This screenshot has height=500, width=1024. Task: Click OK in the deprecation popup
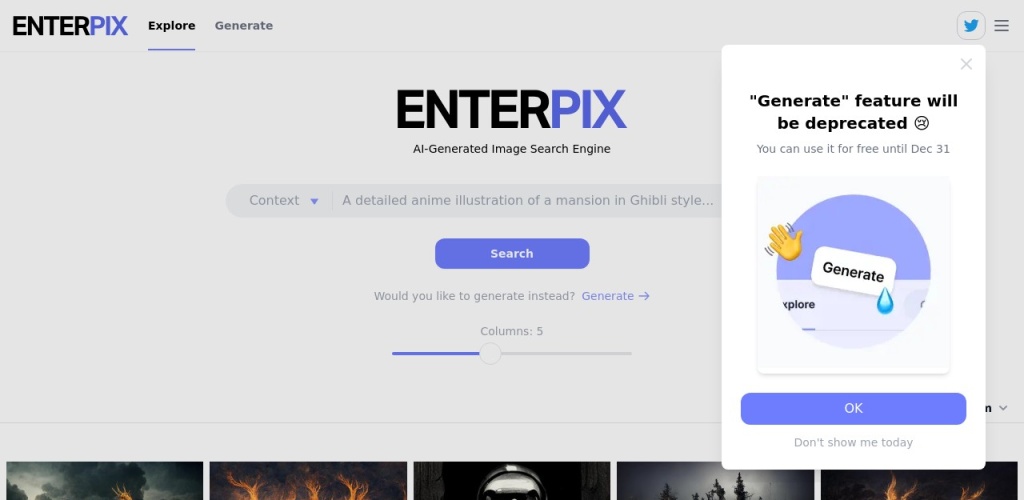(x=853, y=408)
